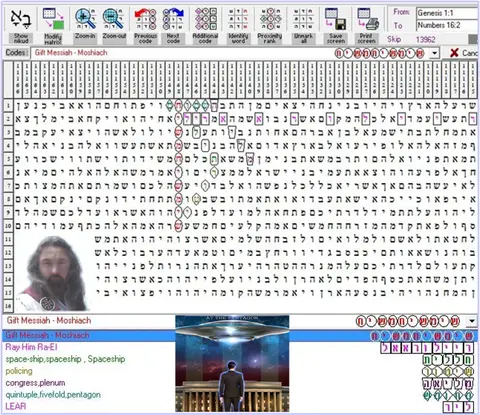Go to Previous code
Image resolution: width=480 pixels, height=415 pixels.
tap(145, 19)
